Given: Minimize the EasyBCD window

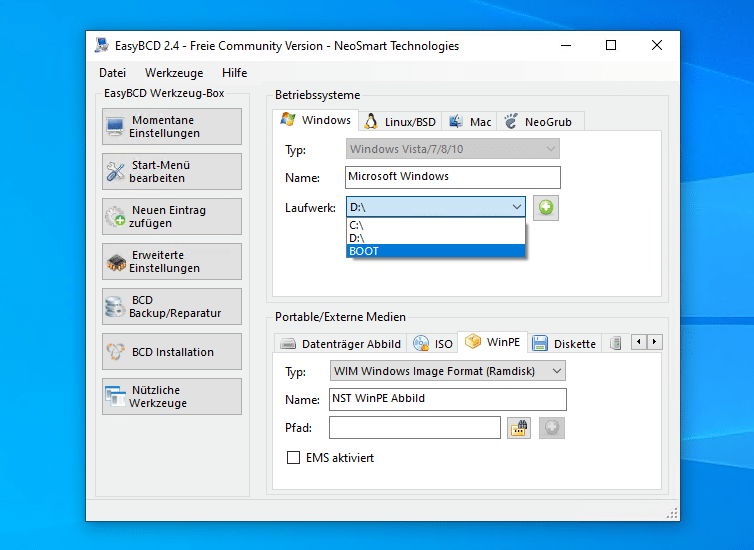Looking at the screenshot, I should point(566,46).
